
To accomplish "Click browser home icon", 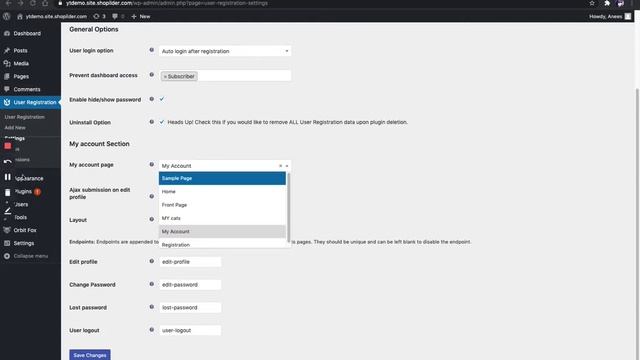I will tap(45, 3).
